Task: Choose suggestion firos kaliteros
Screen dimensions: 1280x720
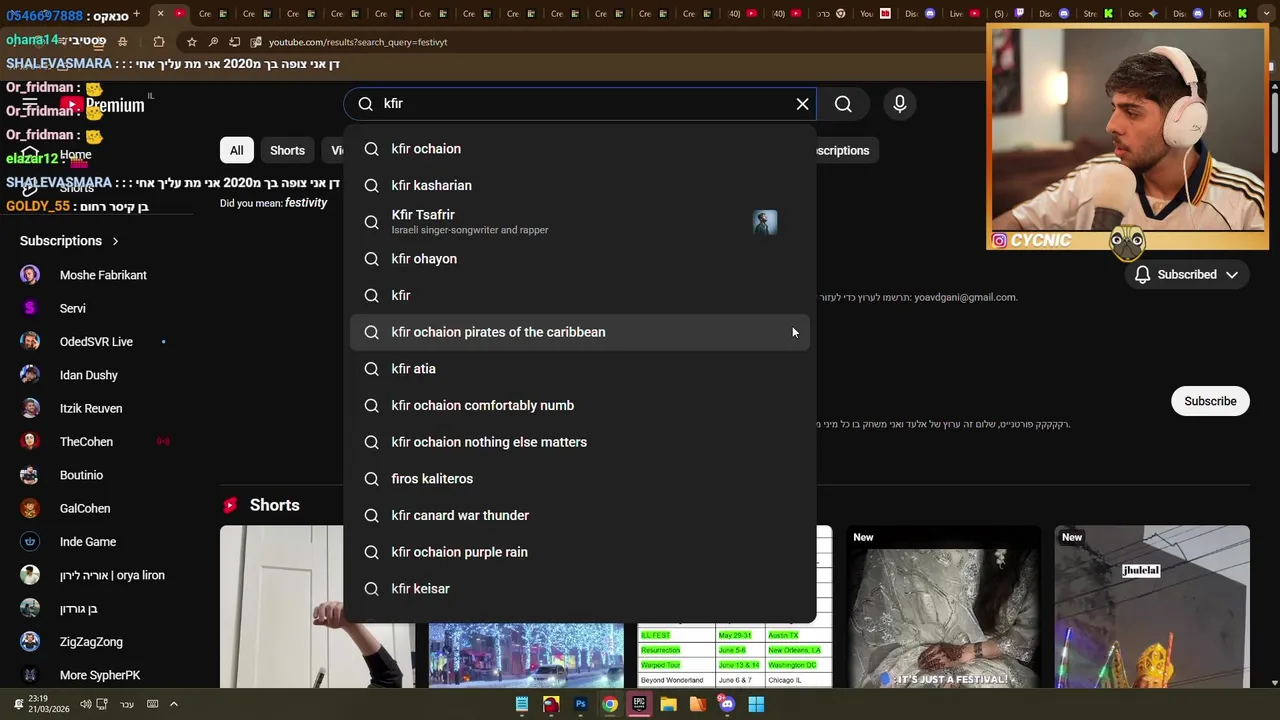Action: tap(580, 479)
